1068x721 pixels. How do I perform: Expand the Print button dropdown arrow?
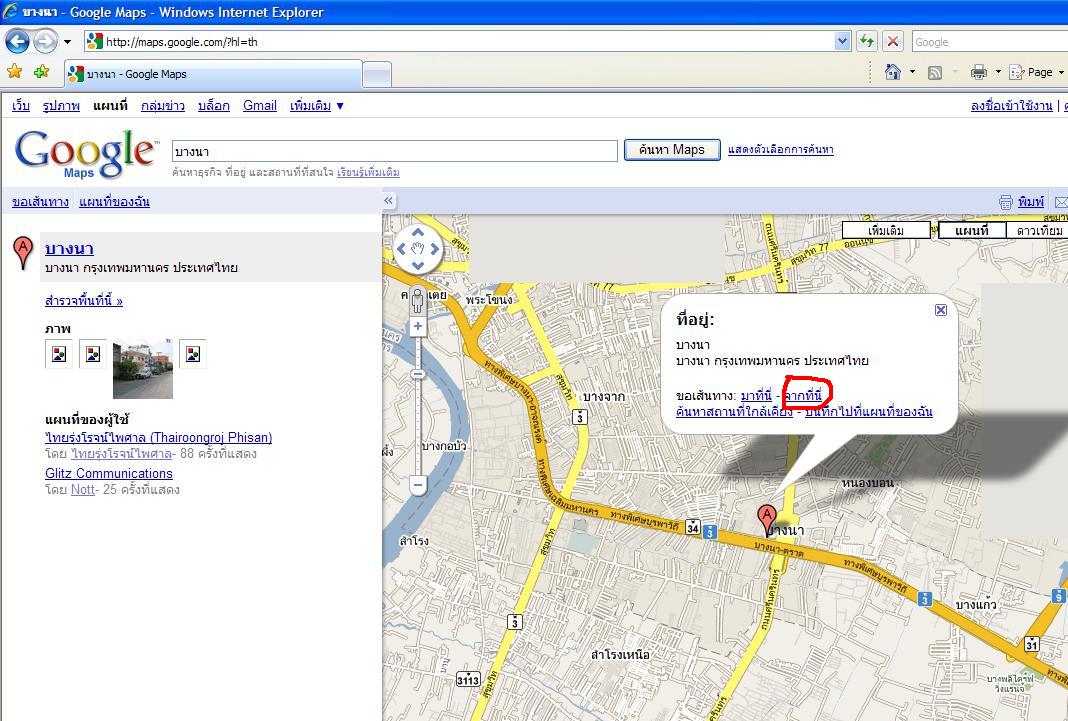tap(998, 71)
